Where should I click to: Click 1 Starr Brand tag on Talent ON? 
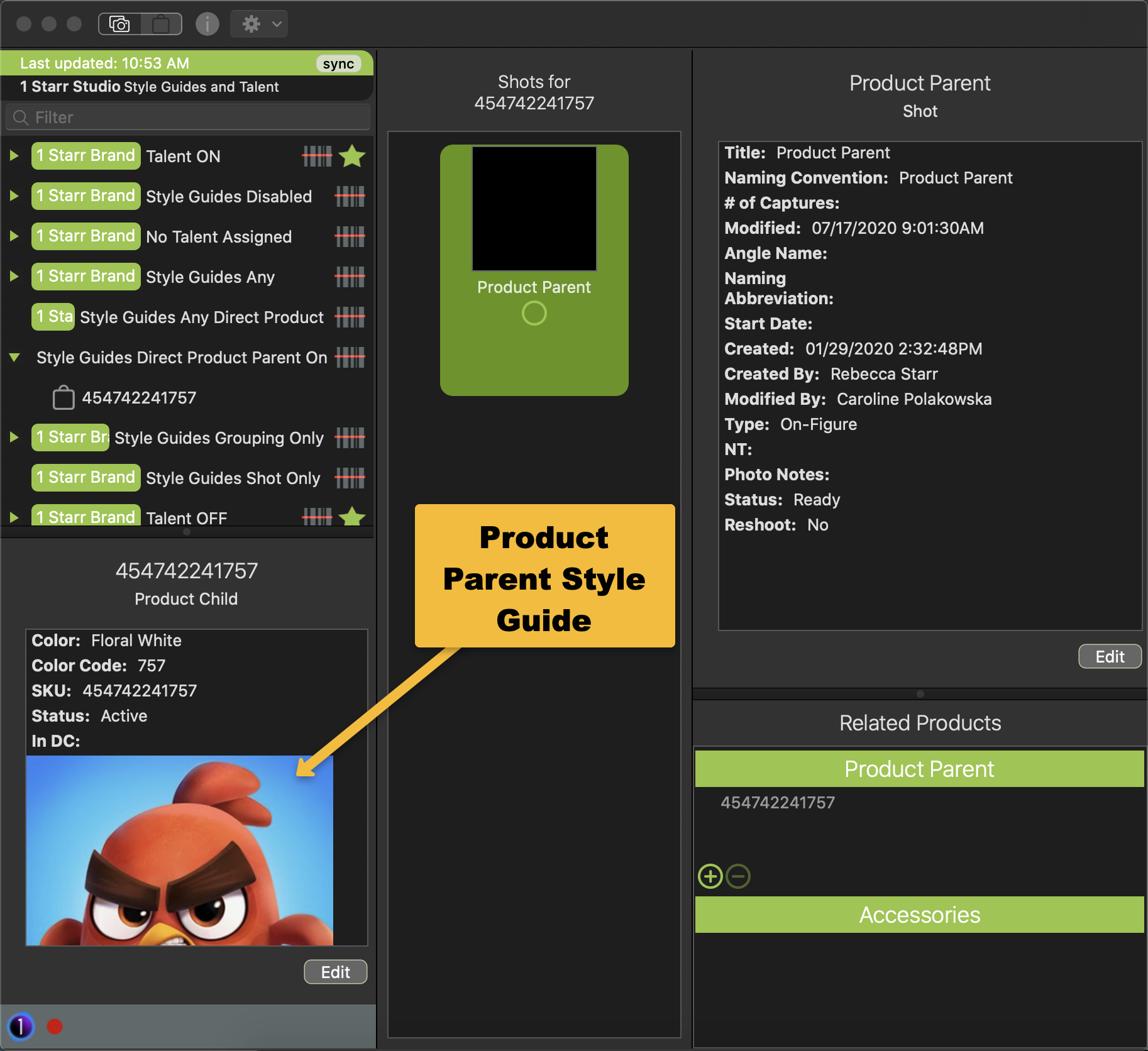(x=86, y=156)
